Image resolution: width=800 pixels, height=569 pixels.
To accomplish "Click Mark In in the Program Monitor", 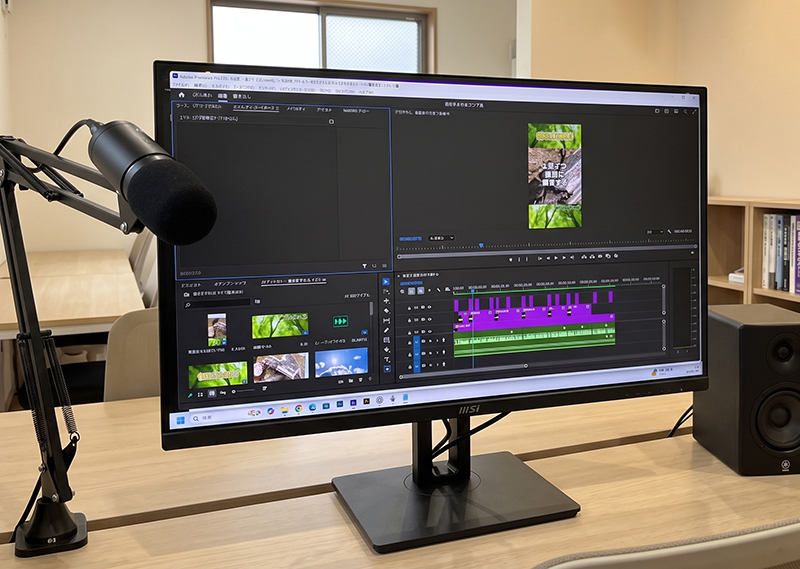I will pyautogui.click(x=519, y=259).
